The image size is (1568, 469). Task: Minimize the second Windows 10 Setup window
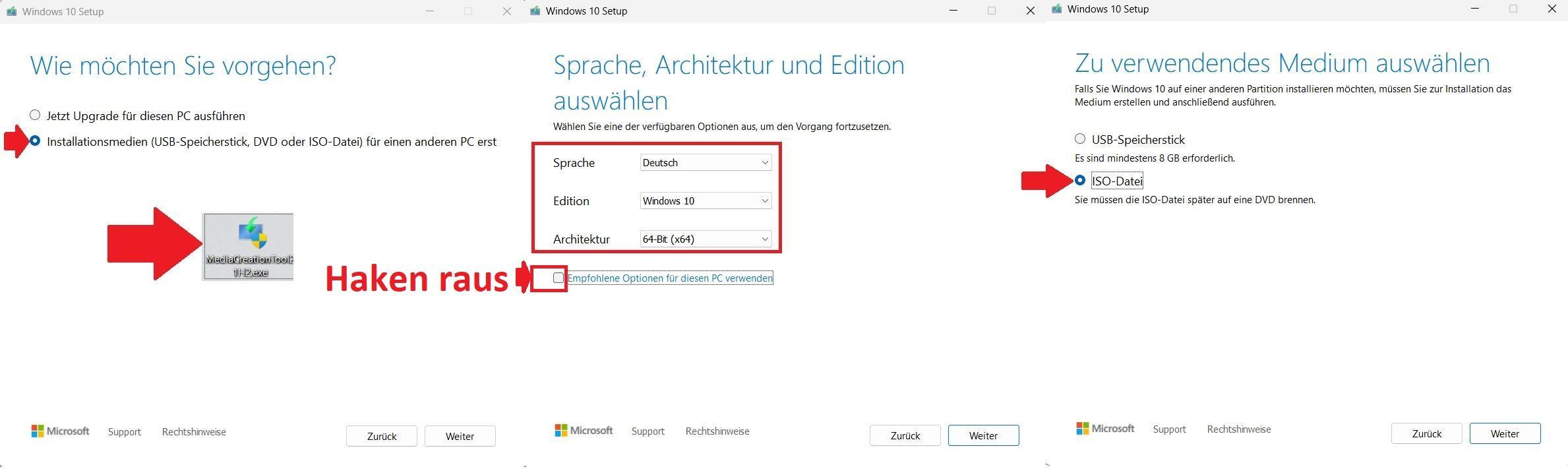pyautogui.click(x=953, y=11)
